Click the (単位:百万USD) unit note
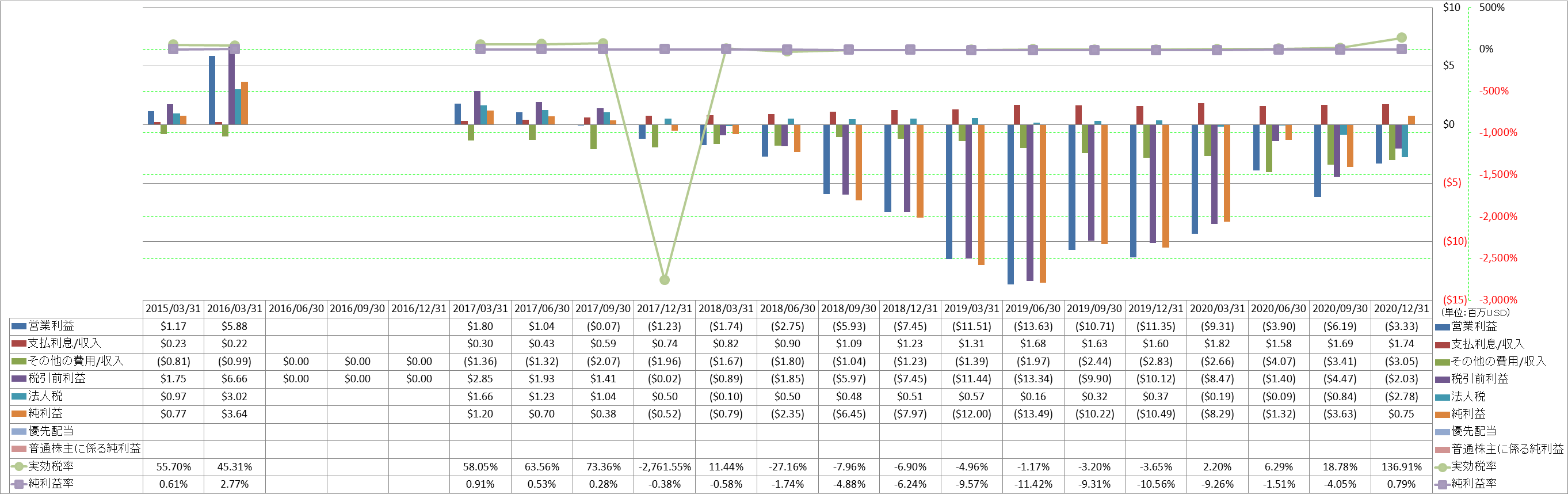 [1477, 313]
